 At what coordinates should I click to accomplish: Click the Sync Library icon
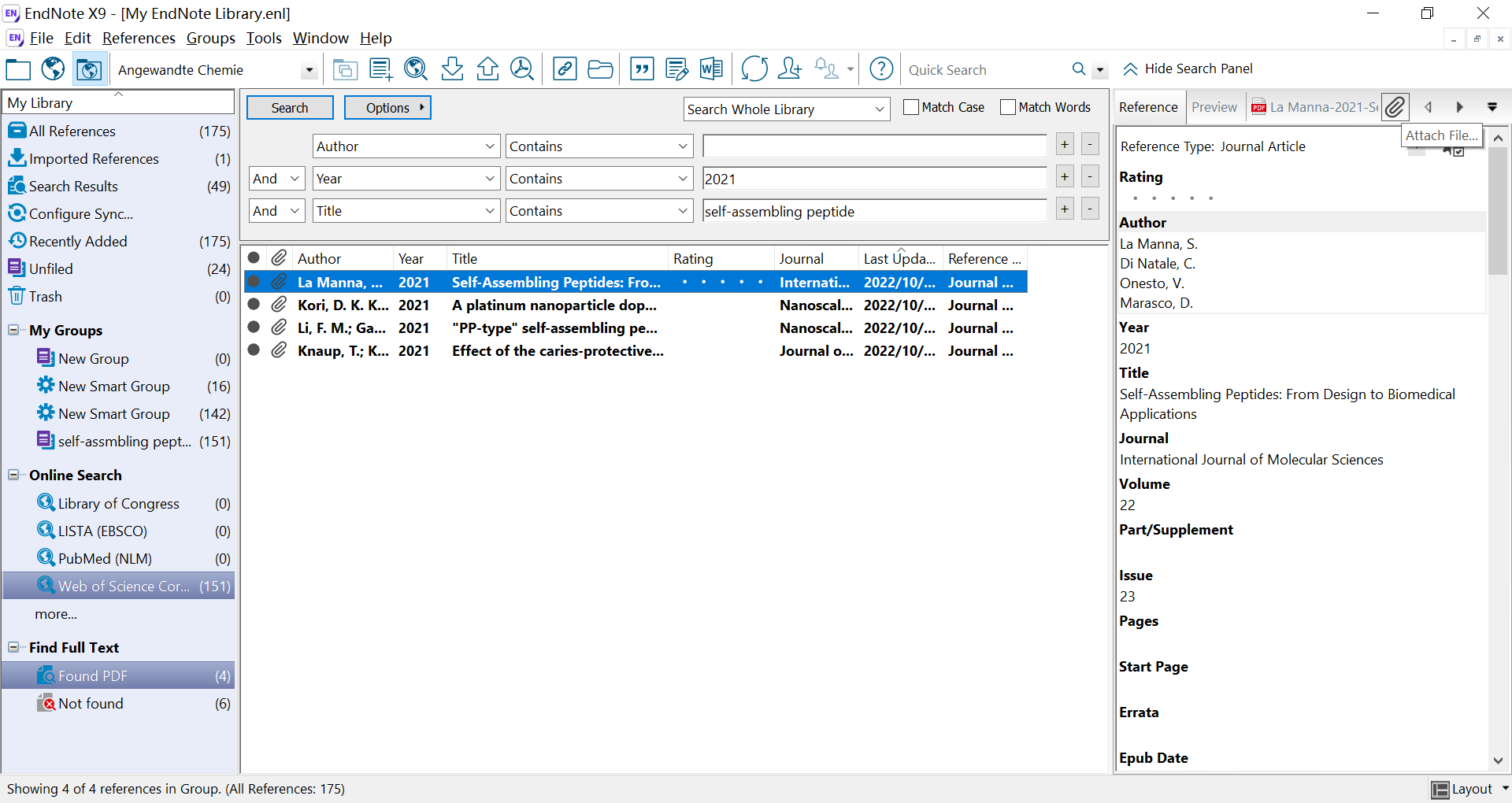click(754, 69)
